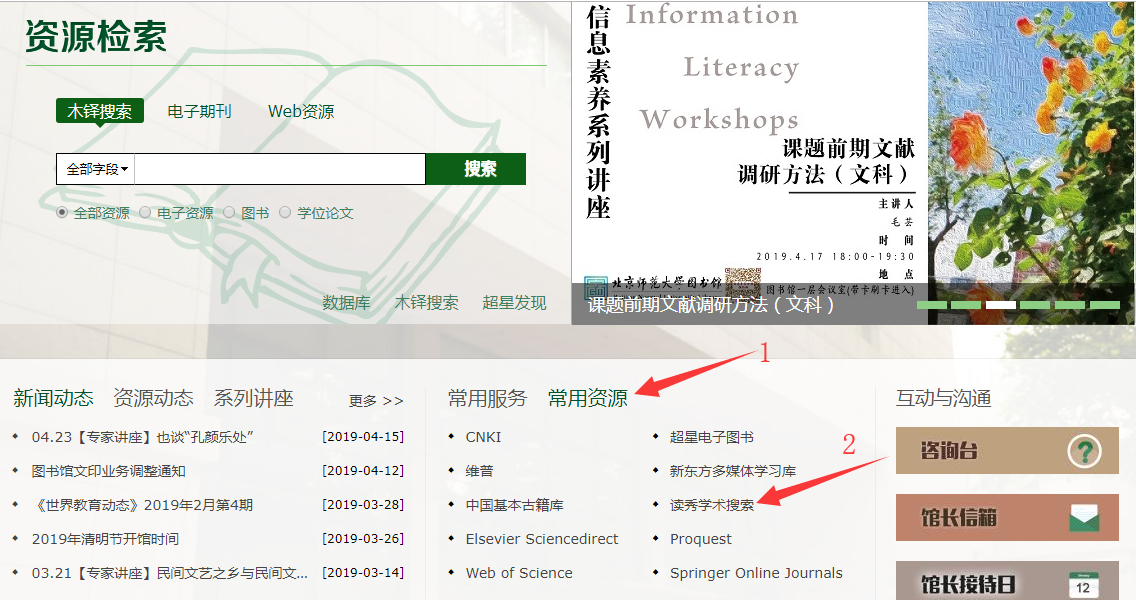Open the 新闻动态 tab
Viewport: 1136px width, 600px height.
[x=53, y=398]
